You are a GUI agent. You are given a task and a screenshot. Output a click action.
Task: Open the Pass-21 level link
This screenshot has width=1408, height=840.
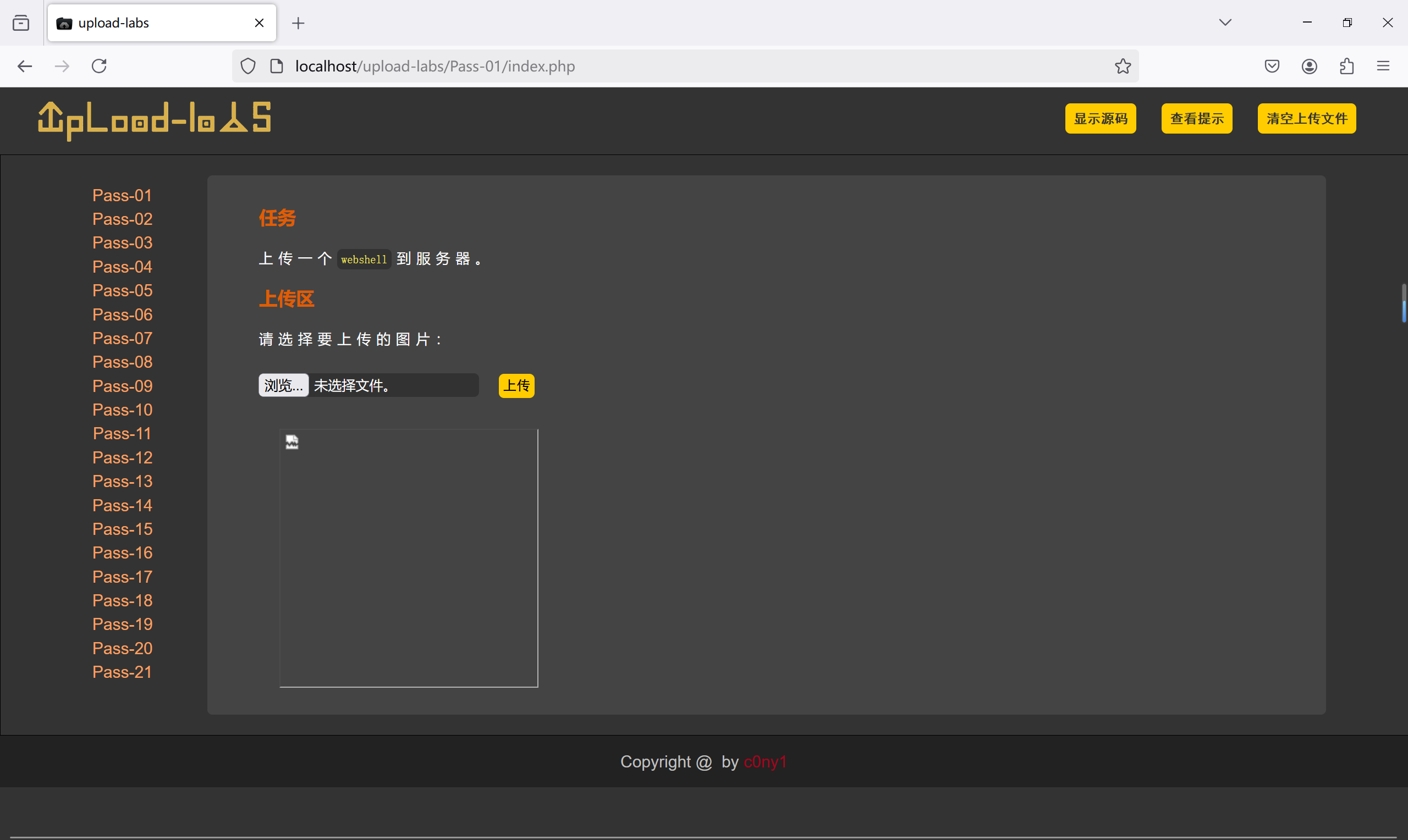click(122, 672)
